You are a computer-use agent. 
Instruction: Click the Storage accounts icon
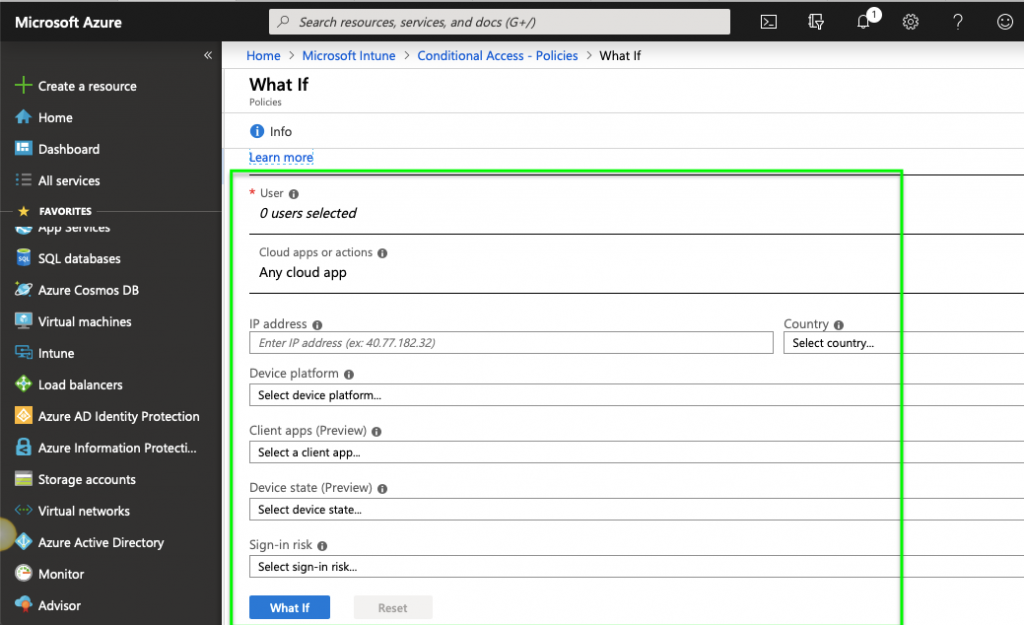tap(24, 479)
